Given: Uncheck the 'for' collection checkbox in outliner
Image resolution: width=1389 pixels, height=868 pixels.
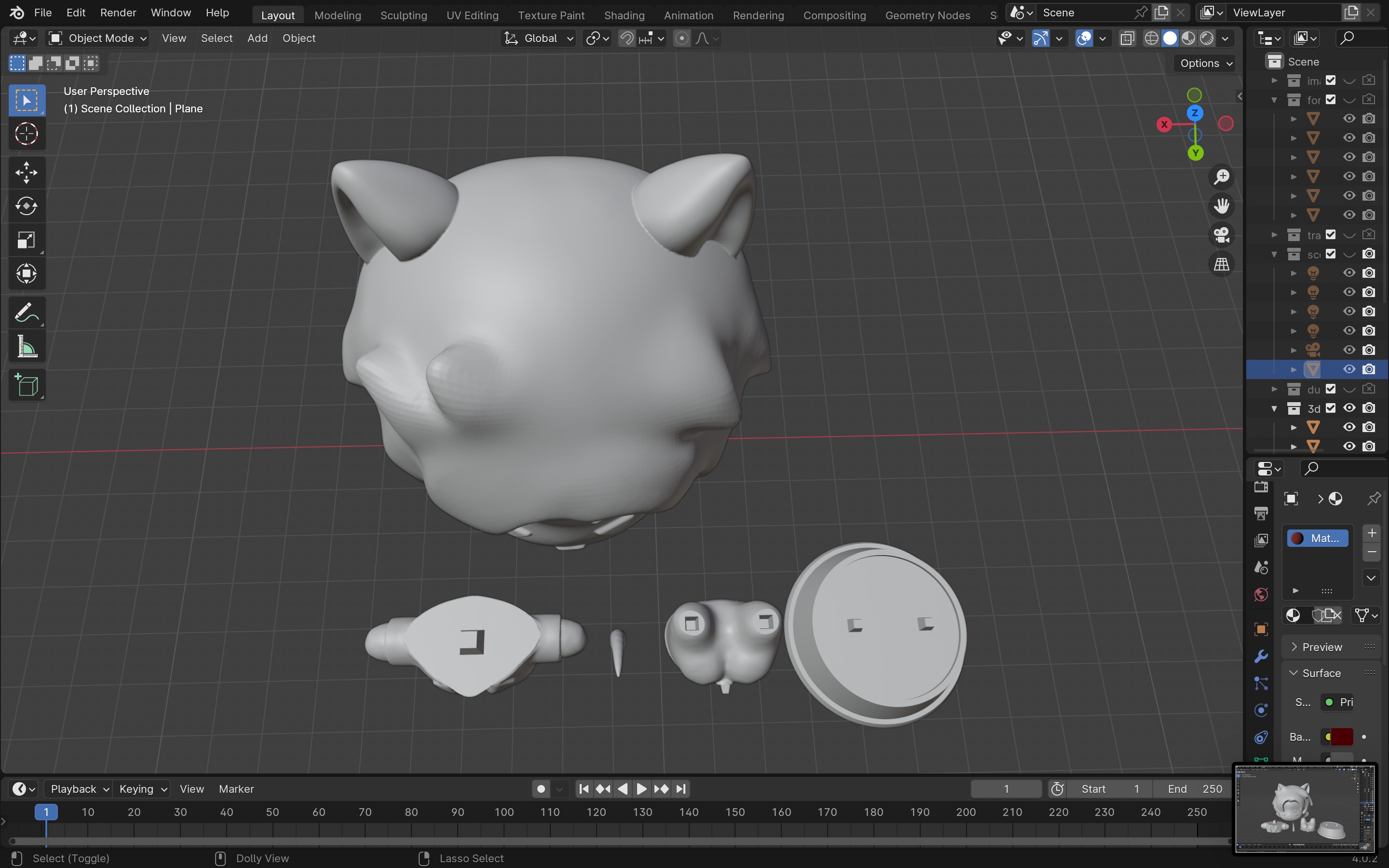Looking at the screenshot, I should 1331,100.
